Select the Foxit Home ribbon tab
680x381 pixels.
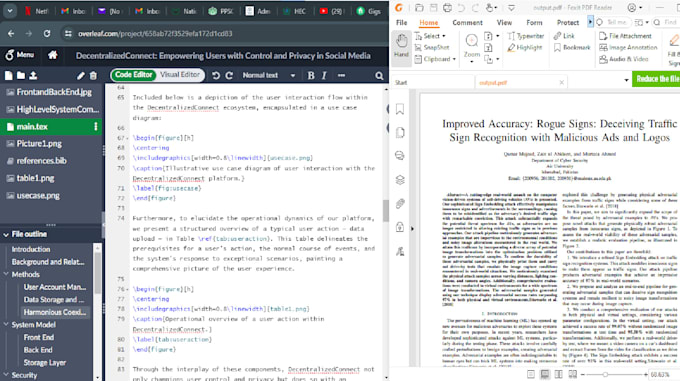click(428, 23)
